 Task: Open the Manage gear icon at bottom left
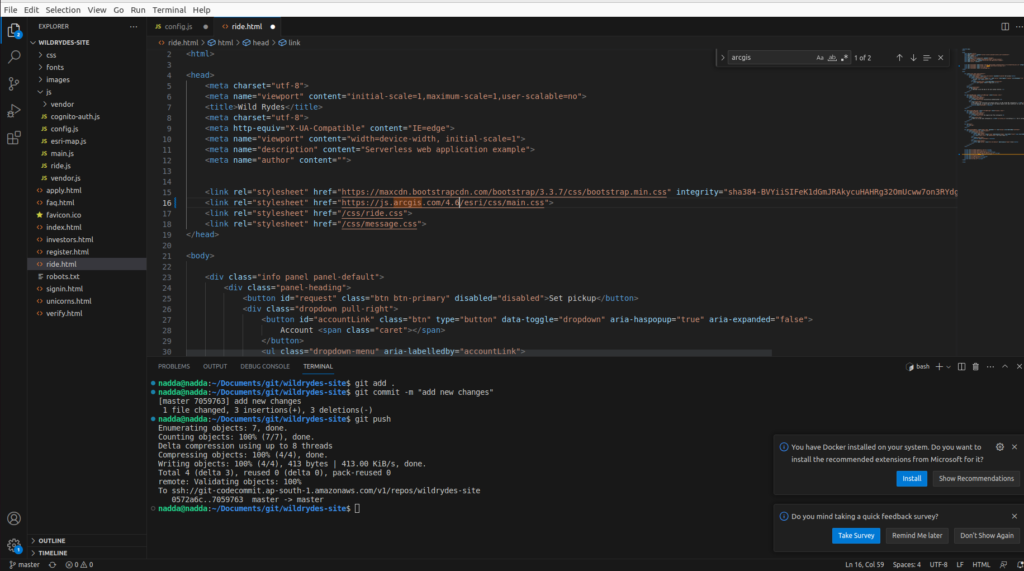pyautogui.click(x=14, y=545)
